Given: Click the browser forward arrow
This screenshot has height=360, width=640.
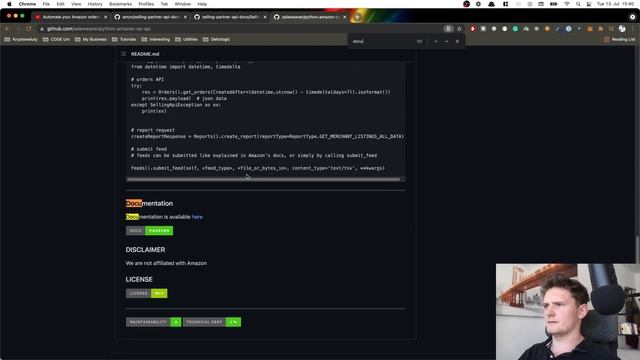Looking at the screenshot, I should 18,29.
